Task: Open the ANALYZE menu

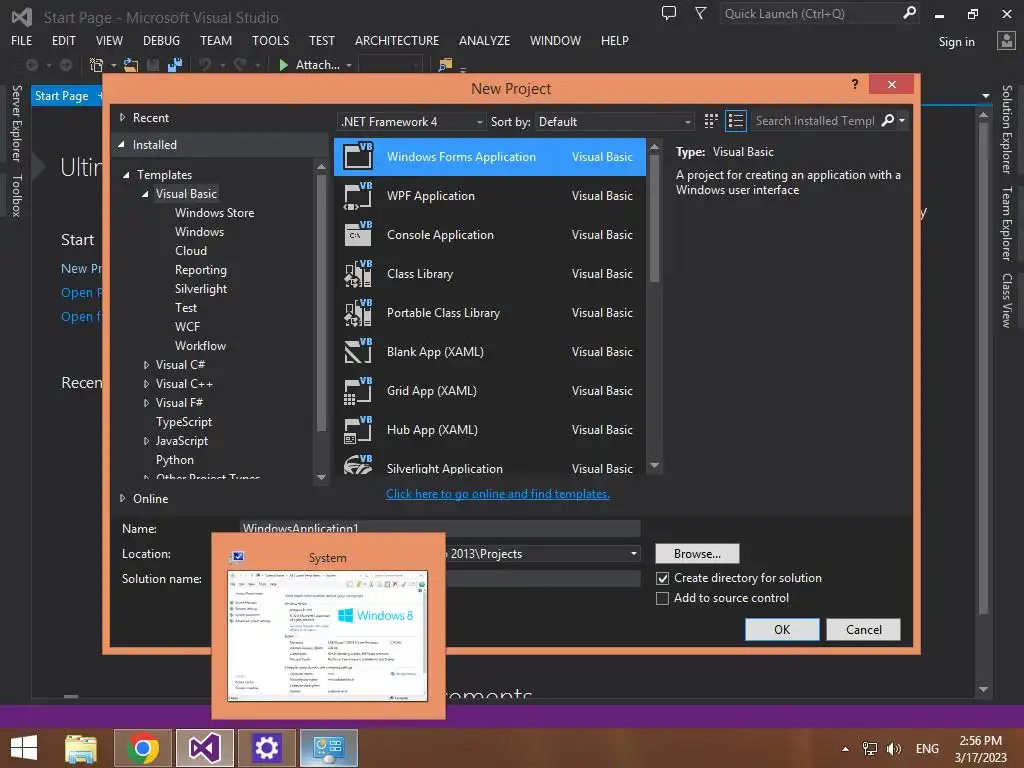Action: [x=485, y=40]
